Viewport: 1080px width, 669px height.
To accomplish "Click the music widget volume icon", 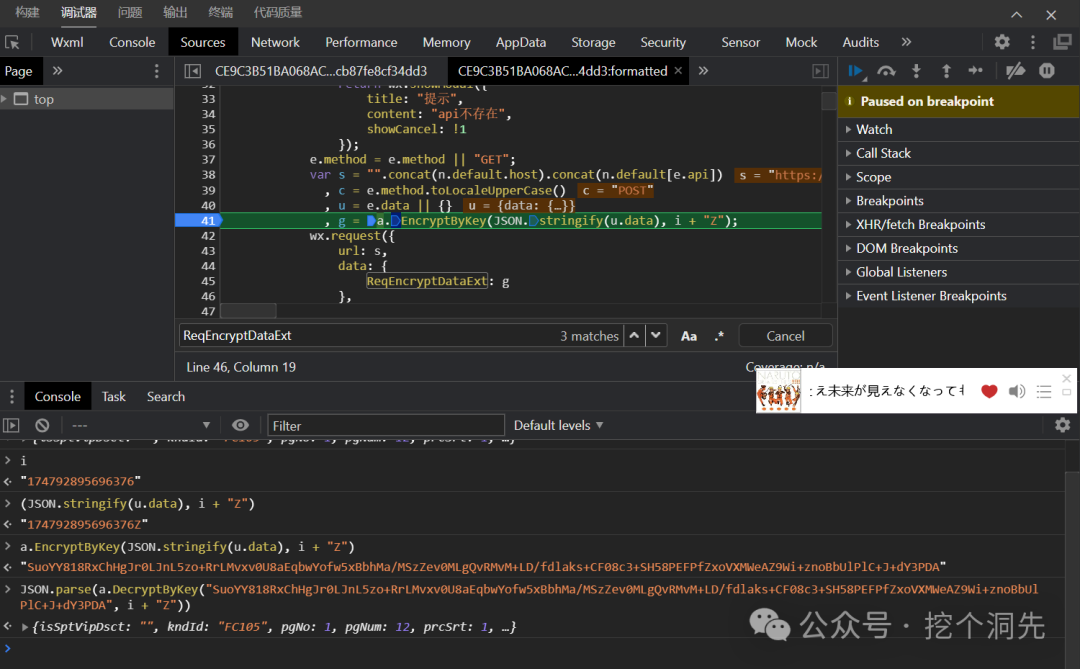I will pos(1017,391).
